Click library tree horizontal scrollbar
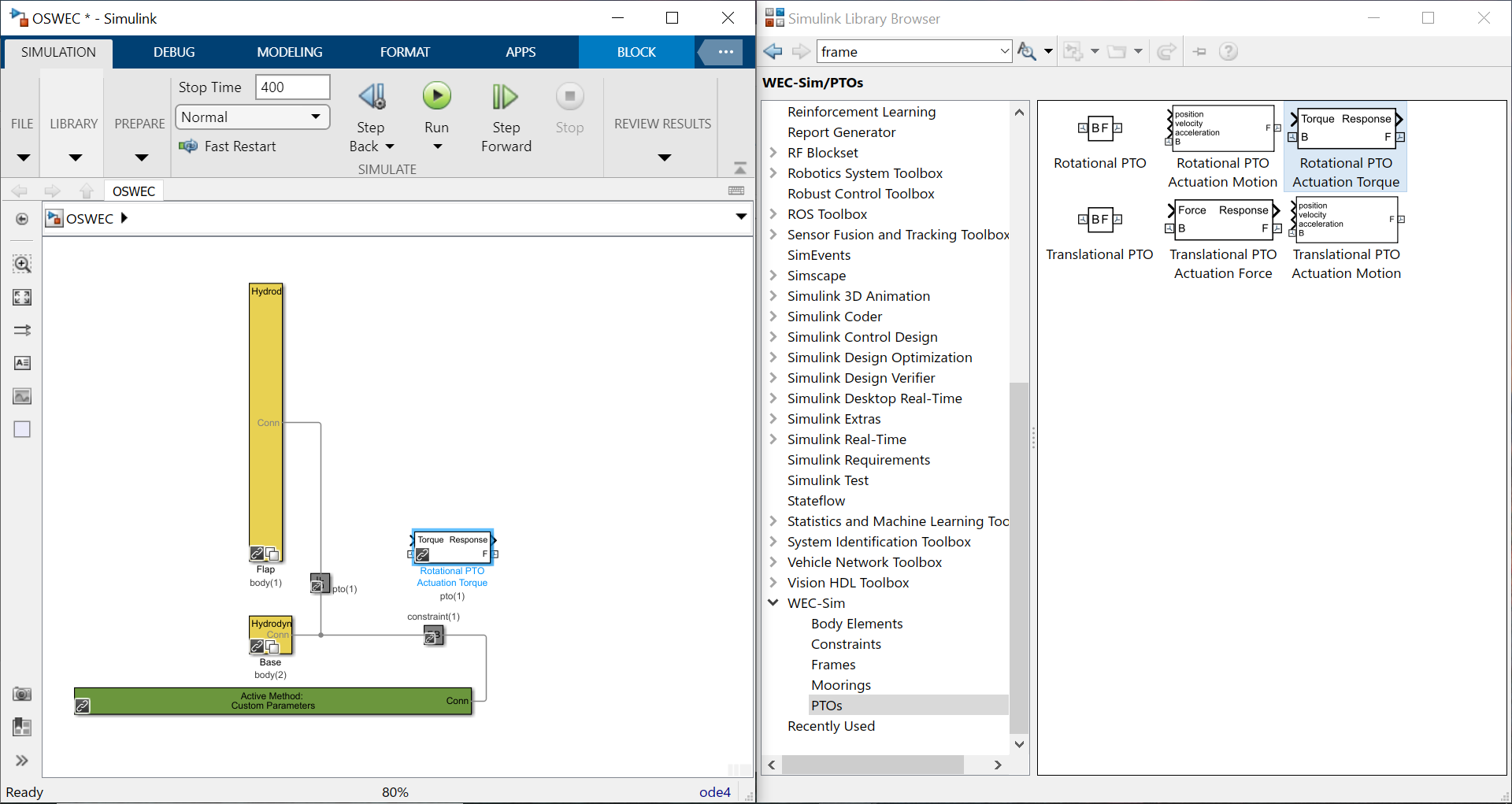Image resolution: width=1512 pixels, height=804 pixels. [873, 765]
